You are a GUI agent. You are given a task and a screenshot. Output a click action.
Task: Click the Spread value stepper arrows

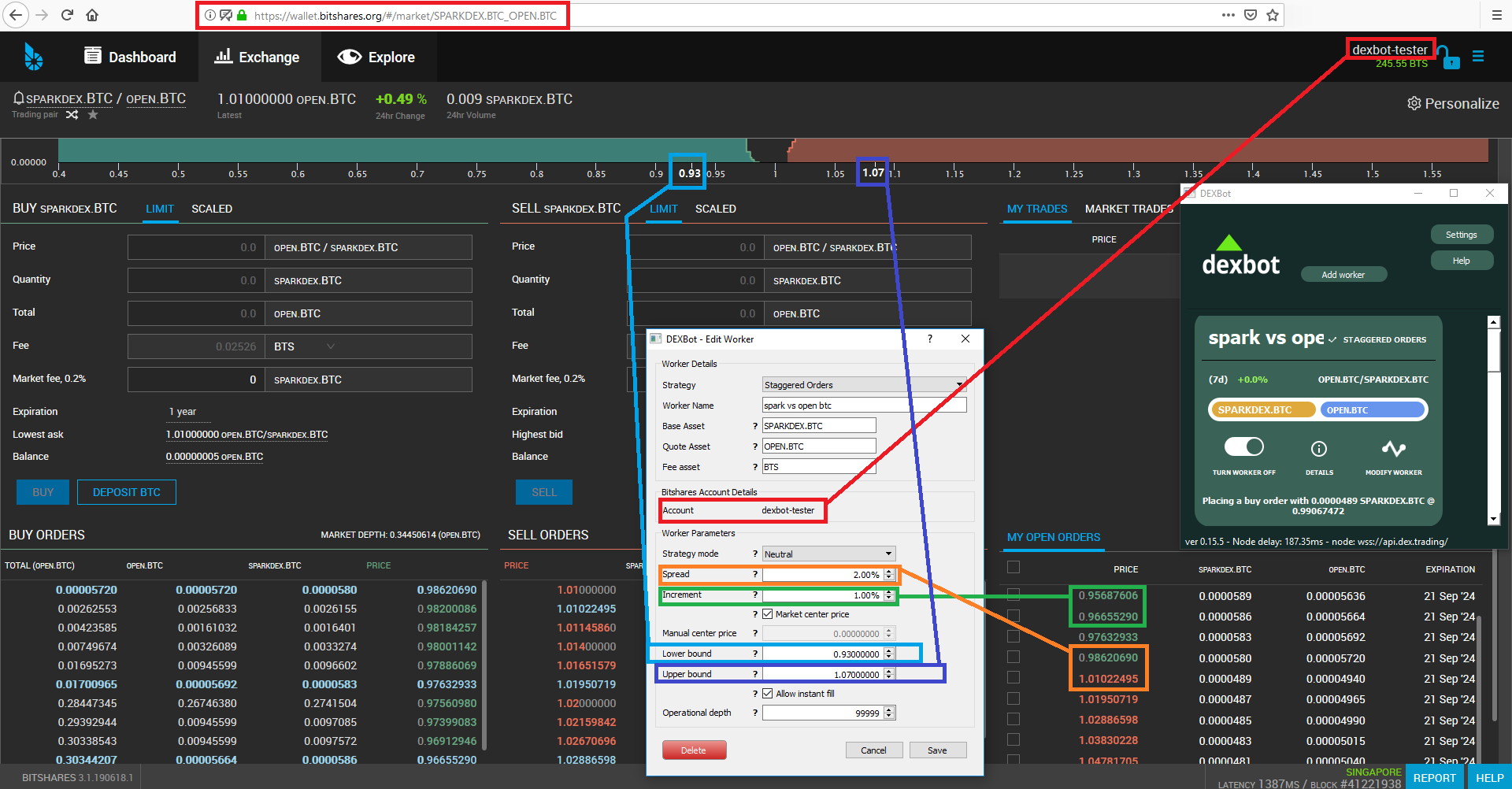tap(889, 574)
